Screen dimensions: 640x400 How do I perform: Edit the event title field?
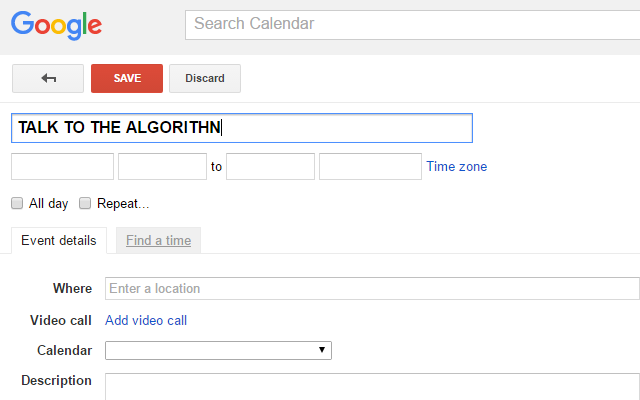coord(242,128)
